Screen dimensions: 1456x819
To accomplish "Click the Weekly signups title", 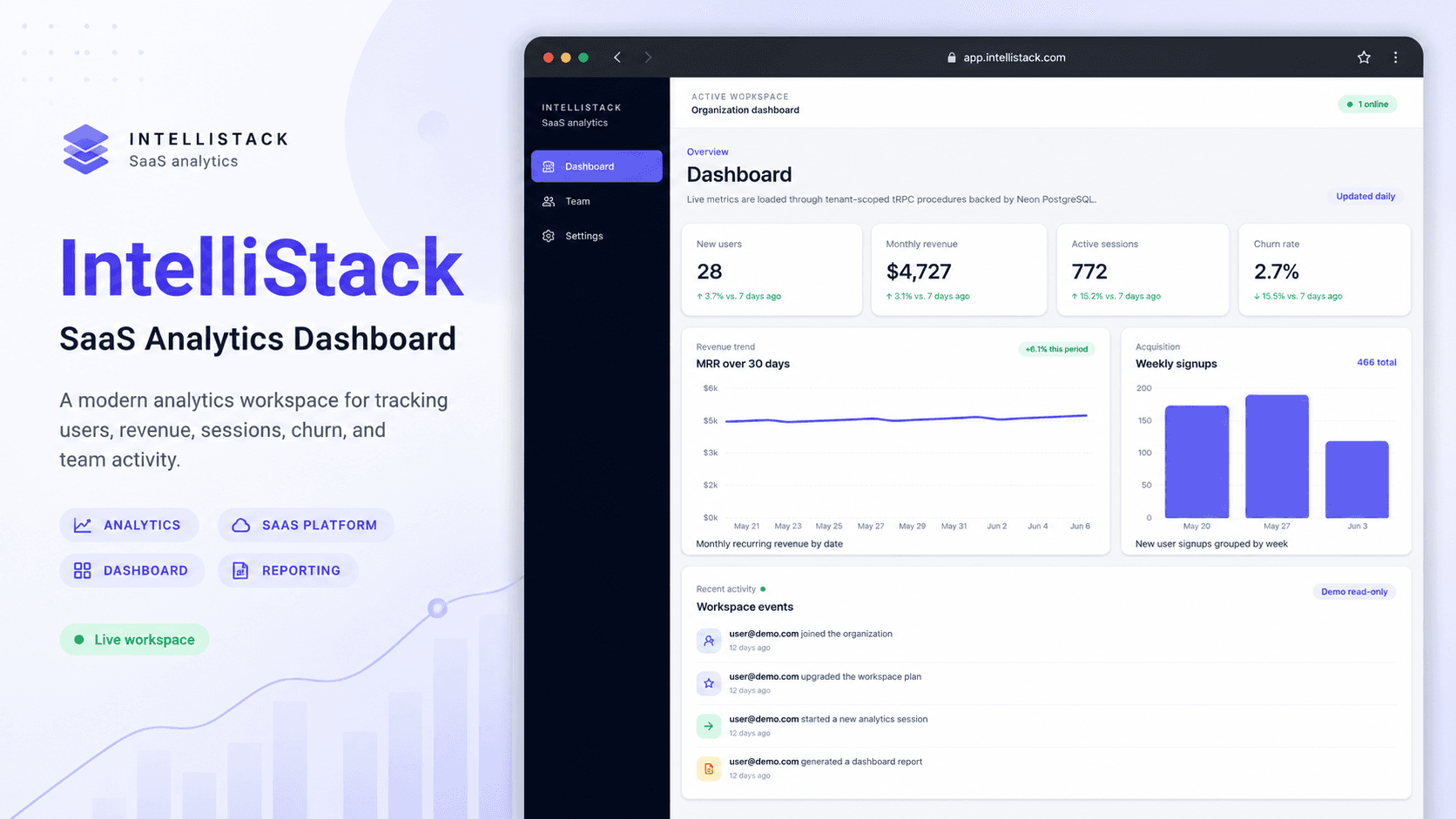I will coord(1176,364).
